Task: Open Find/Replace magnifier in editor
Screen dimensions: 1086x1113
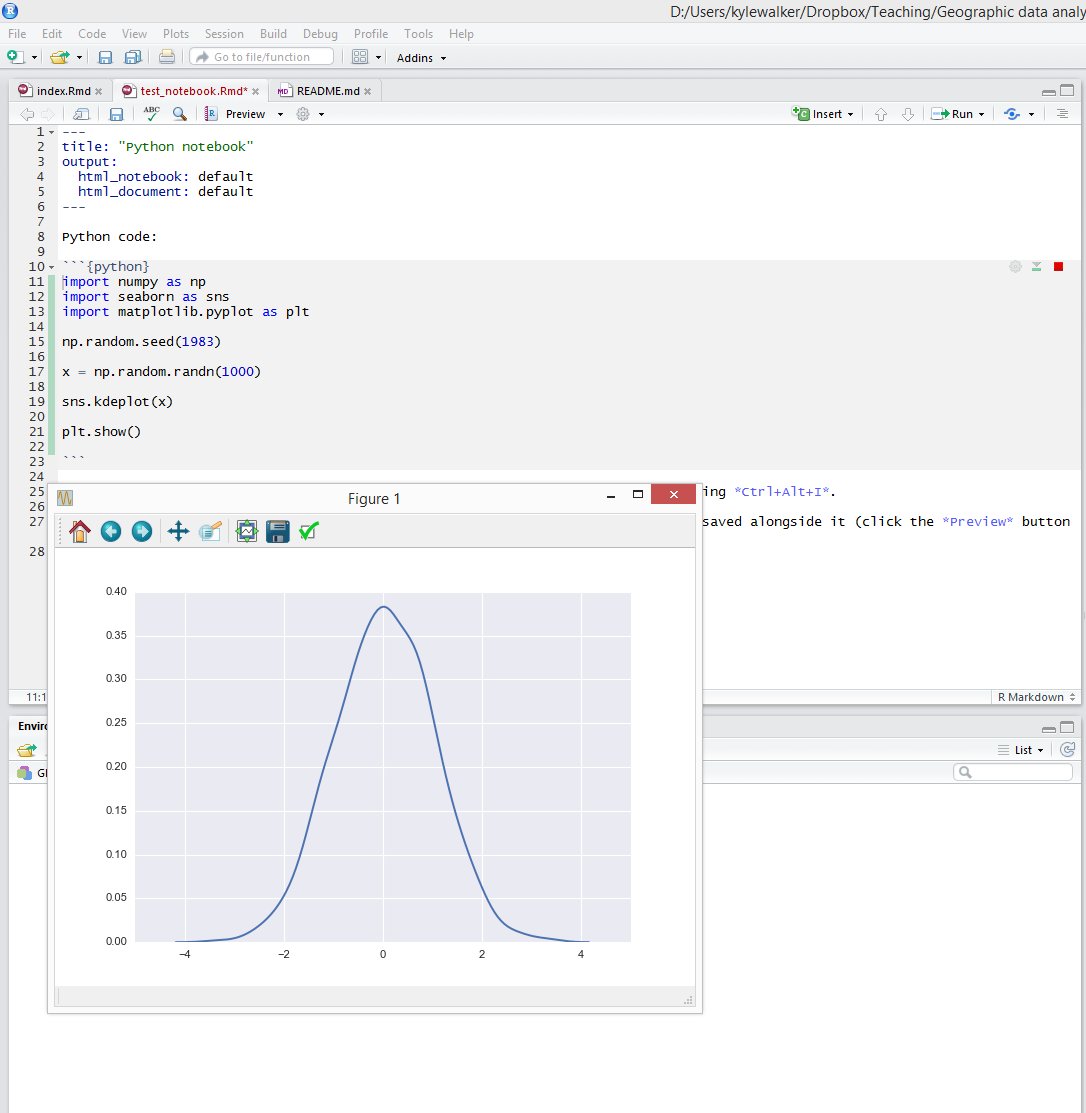Action: (x=180, y=114)
